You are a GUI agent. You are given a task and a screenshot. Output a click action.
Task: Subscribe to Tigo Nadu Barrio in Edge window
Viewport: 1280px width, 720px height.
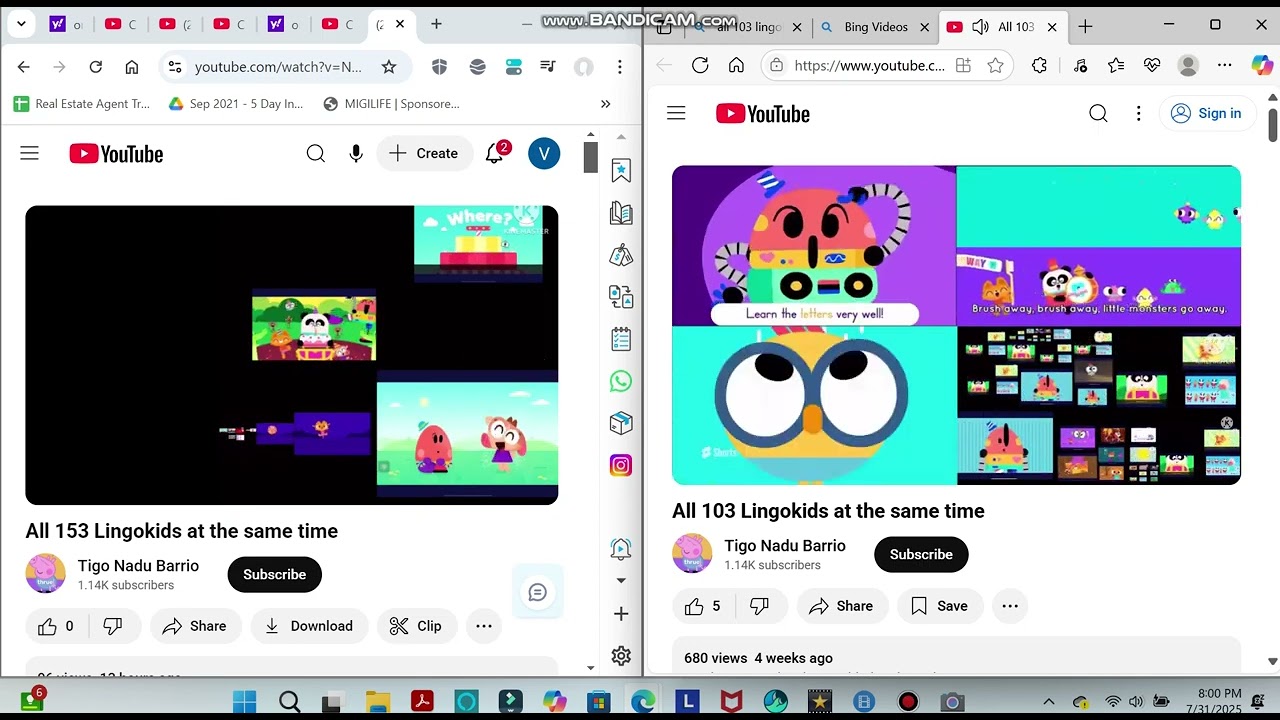(921, 554)
